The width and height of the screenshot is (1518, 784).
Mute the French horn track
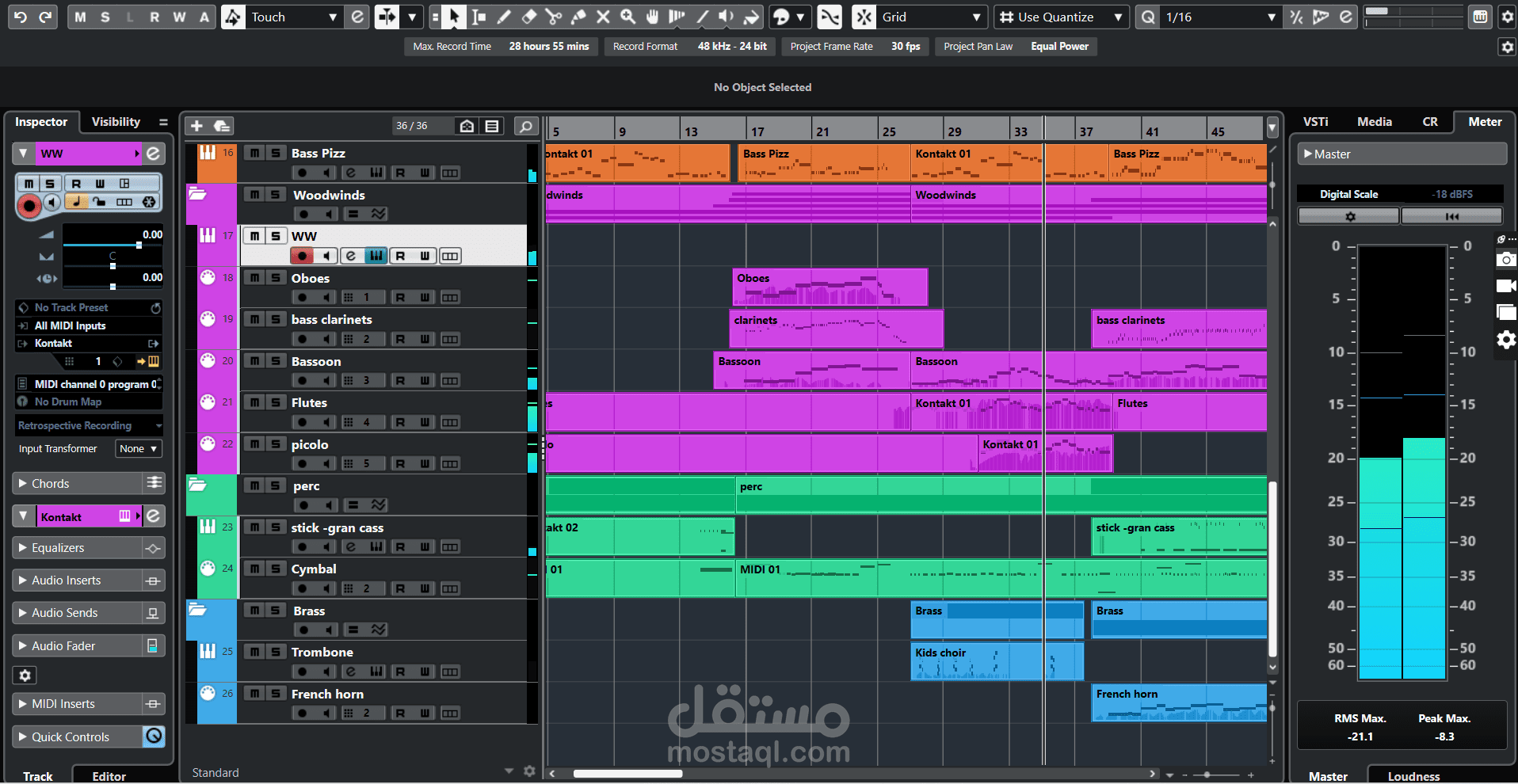point(254,694)
